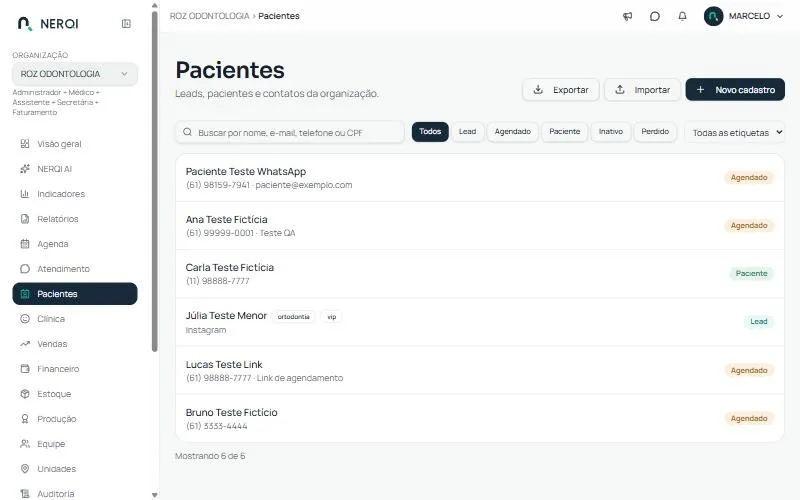The height and width of the screenshot is (500, 800).
Task: Open the Todas as etiquetas filter dropdown
Action: [x=735, y=132]
